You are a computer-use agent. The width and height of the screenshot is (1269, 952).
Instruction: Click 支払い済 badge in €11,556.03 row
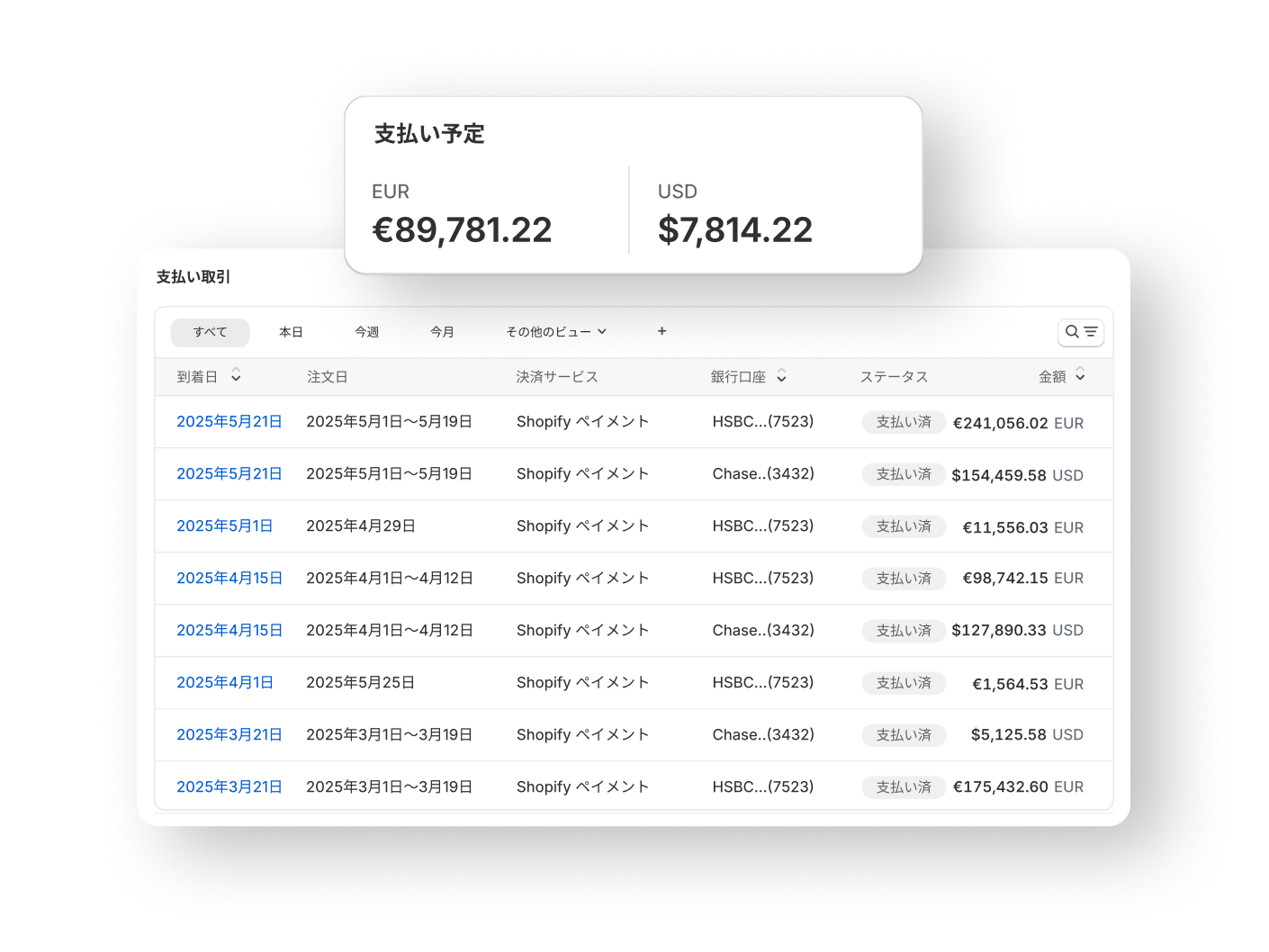904,526
